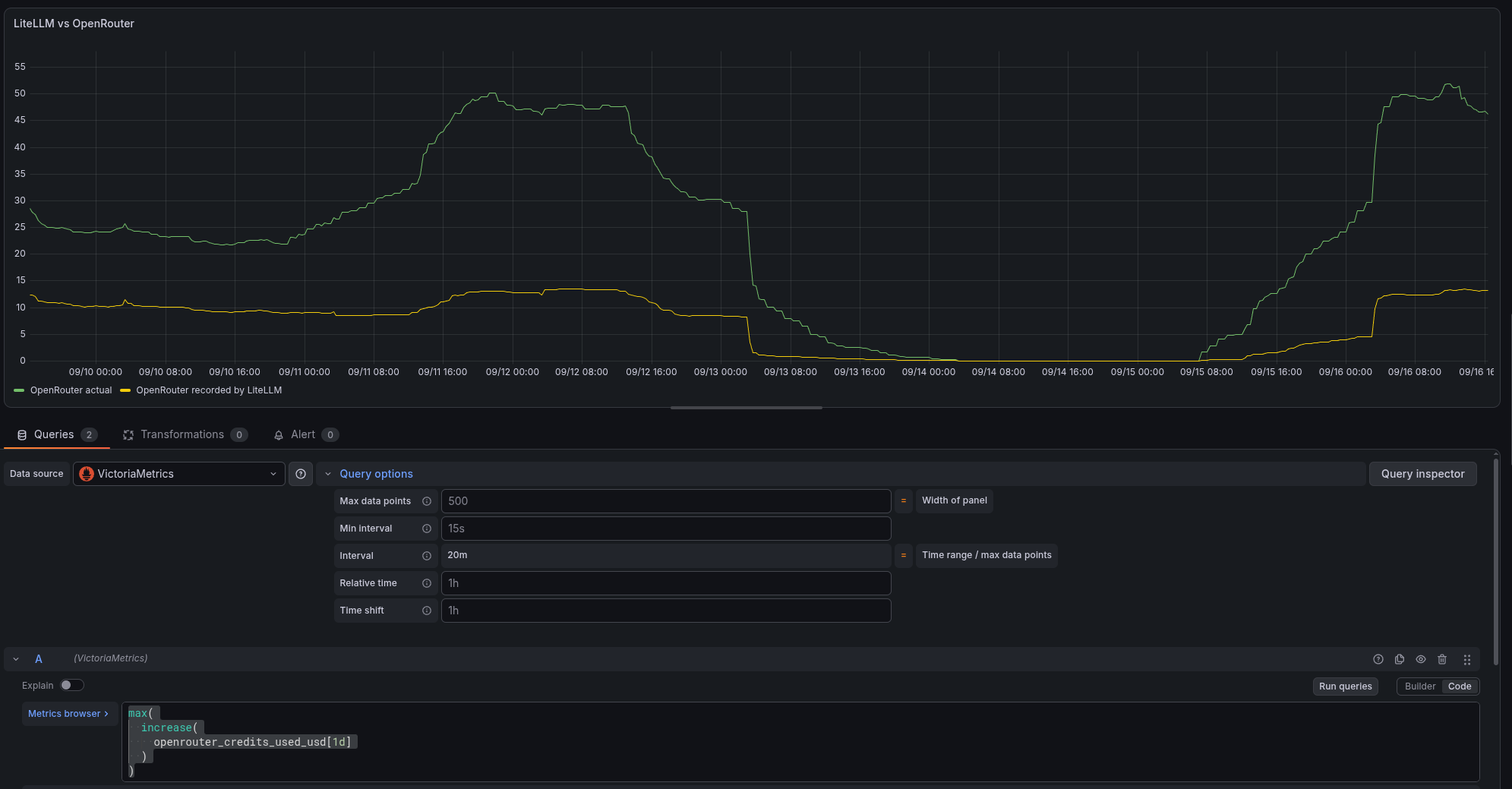Toggle OpenRouter recorded by LiteLLM legend series
The height and width of the screenshot is (789, 1512).
pos(209,390)
